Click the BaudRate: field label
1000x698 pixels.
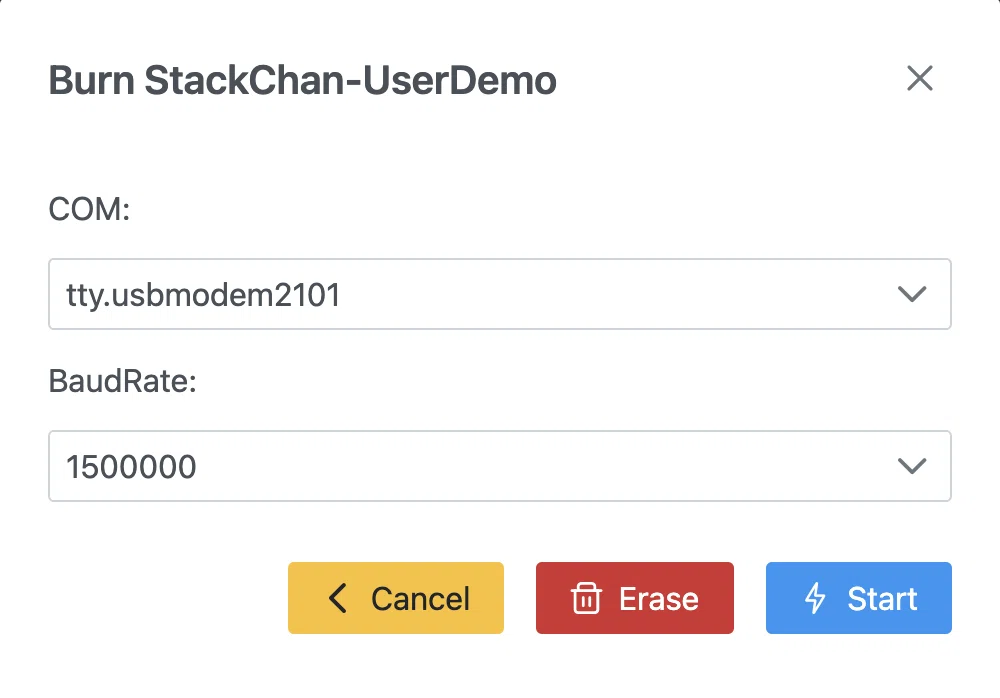[x=122, y=381]
